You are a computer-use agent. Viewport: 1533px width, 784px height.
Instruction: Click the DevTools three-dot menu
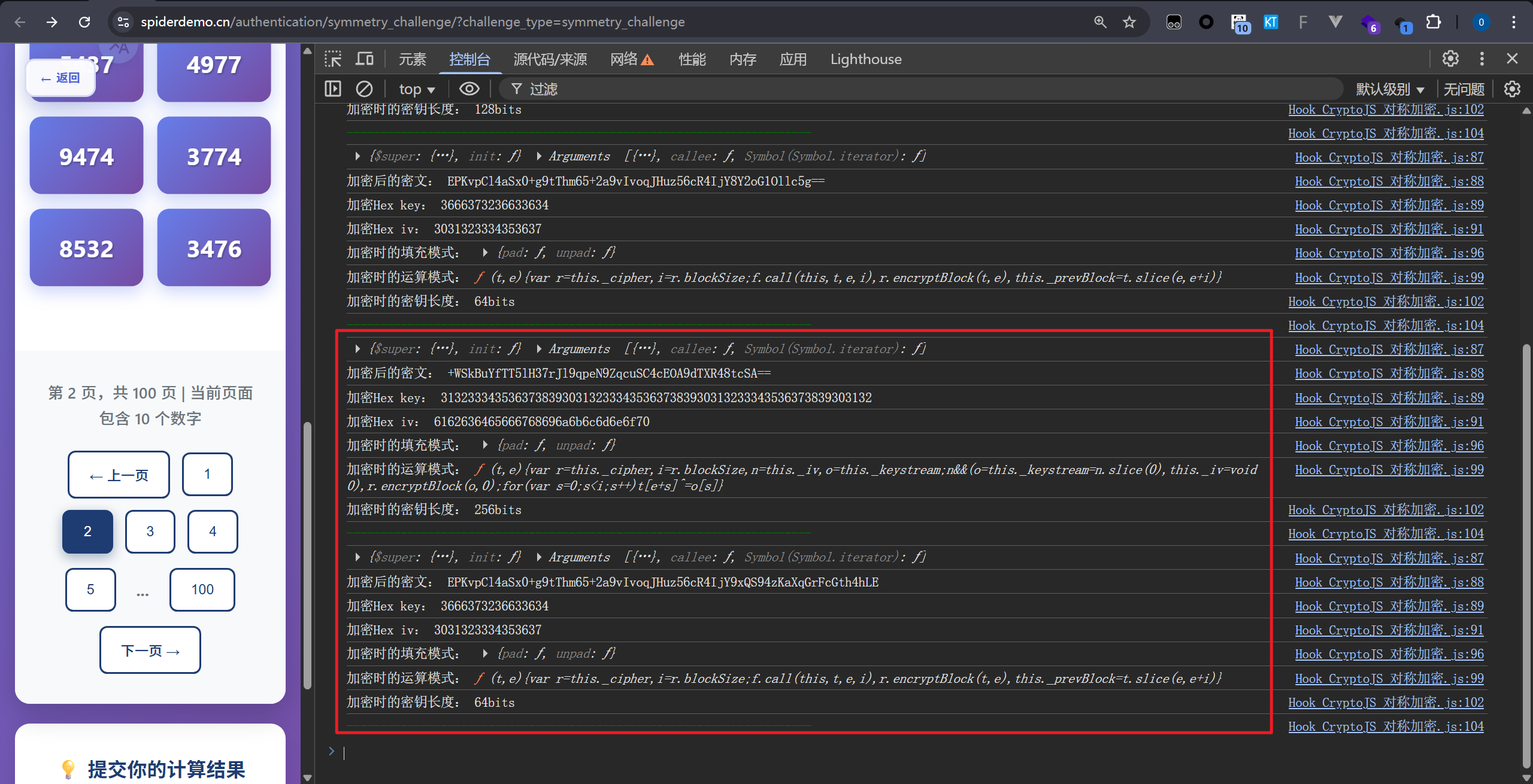click(x=1482, y=59)
